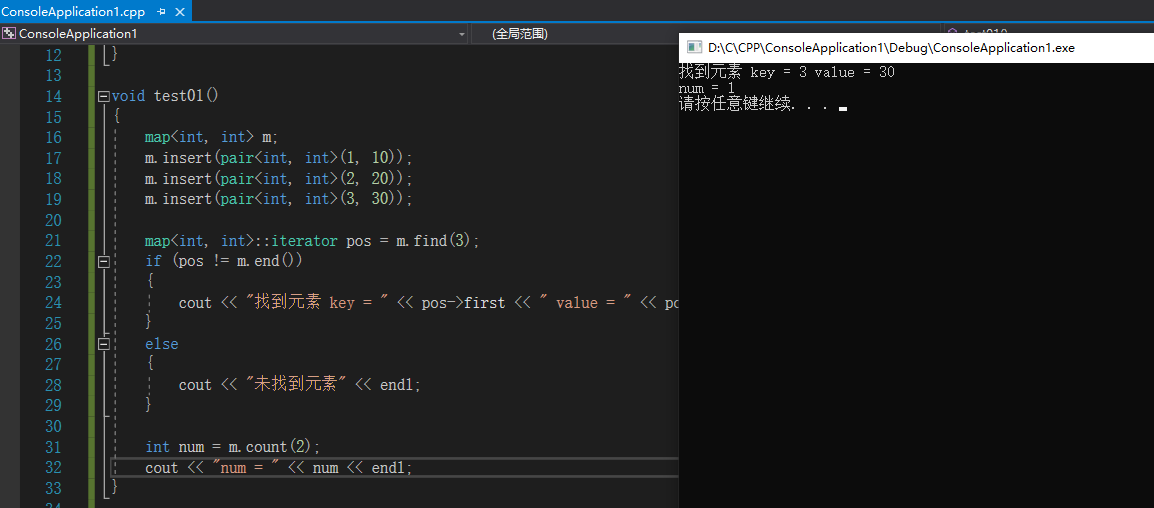The width and height of the screenshot is (1154, 508).
Task: Click the 'else' keyword on line 26
Action: pyautogui.click(x=162, y=344)
